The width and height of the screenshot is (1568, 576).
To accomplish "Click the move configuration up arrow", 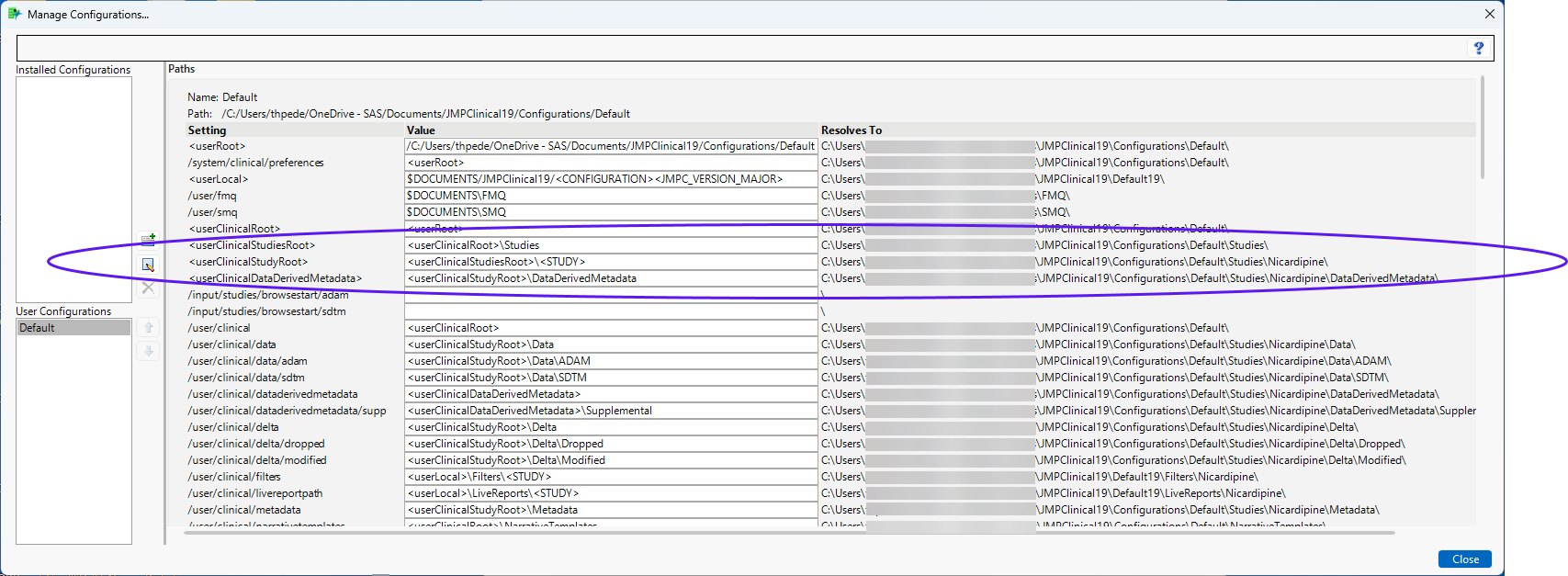I will (148, 328).
